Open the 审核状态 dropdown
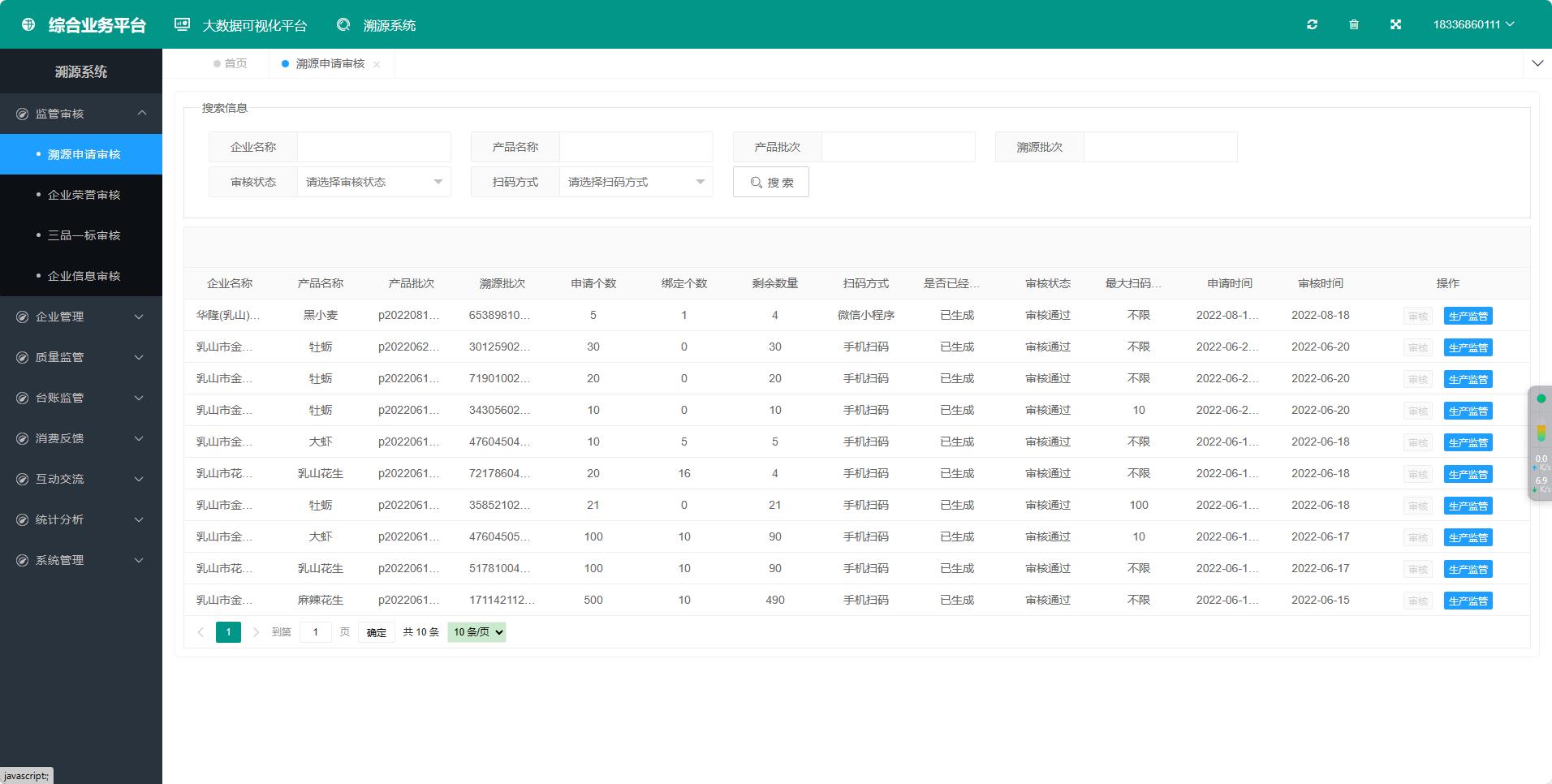The image size is (1552, 784). point(373,182)
